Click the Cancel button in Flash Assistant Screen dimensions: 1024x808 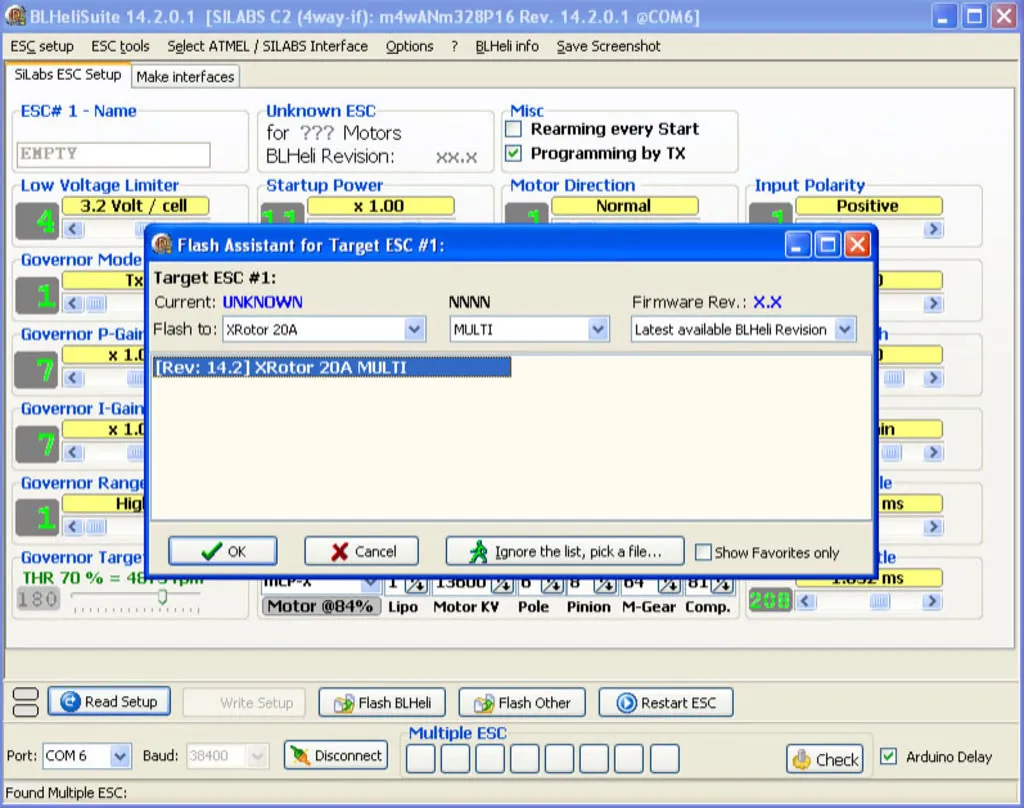click(362, 551)
